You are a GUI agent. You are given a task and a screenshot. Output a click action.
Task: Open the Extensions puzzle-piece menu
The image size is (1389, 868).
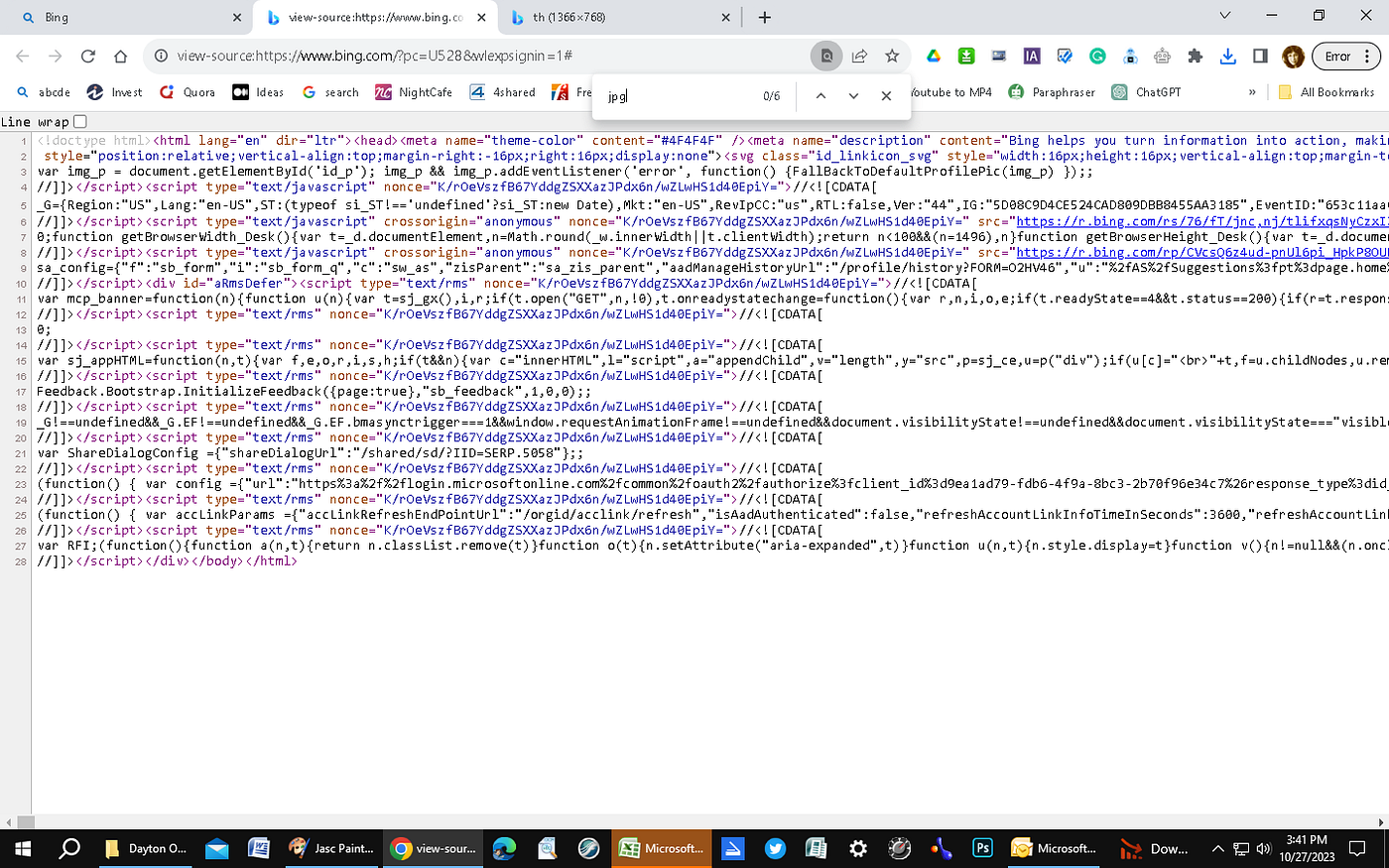tap(1196, 57)
